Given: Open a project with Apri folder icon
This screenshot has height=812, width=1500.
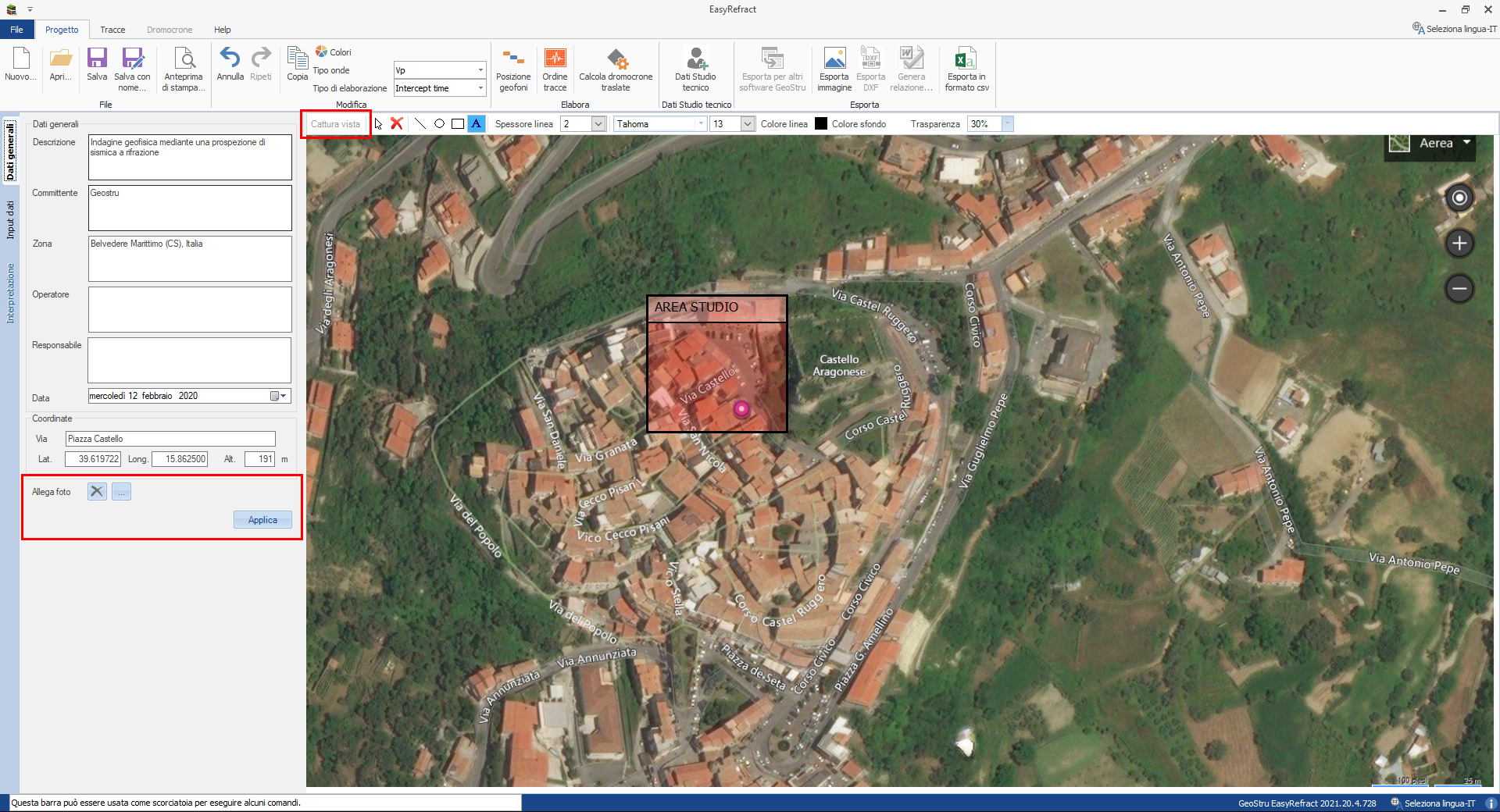Looking at the screenshot, I should click(x=60, y=64).
